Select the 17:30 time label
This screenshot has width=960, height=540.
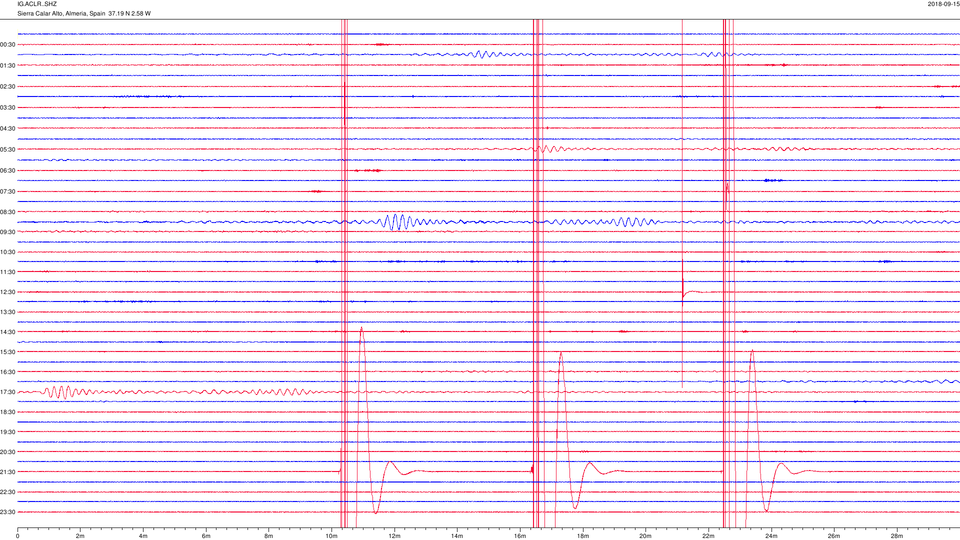tap(8, 392)
